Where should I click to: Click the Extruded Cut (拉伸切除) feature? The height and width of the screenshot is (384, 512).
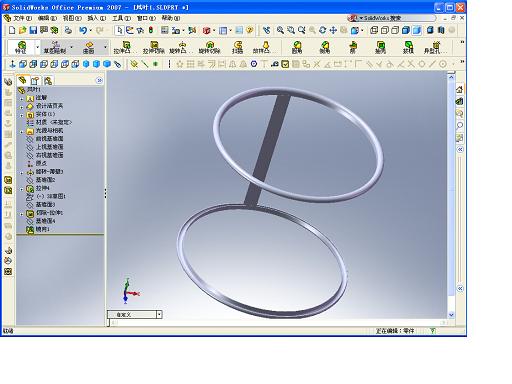tap(154, 47)
